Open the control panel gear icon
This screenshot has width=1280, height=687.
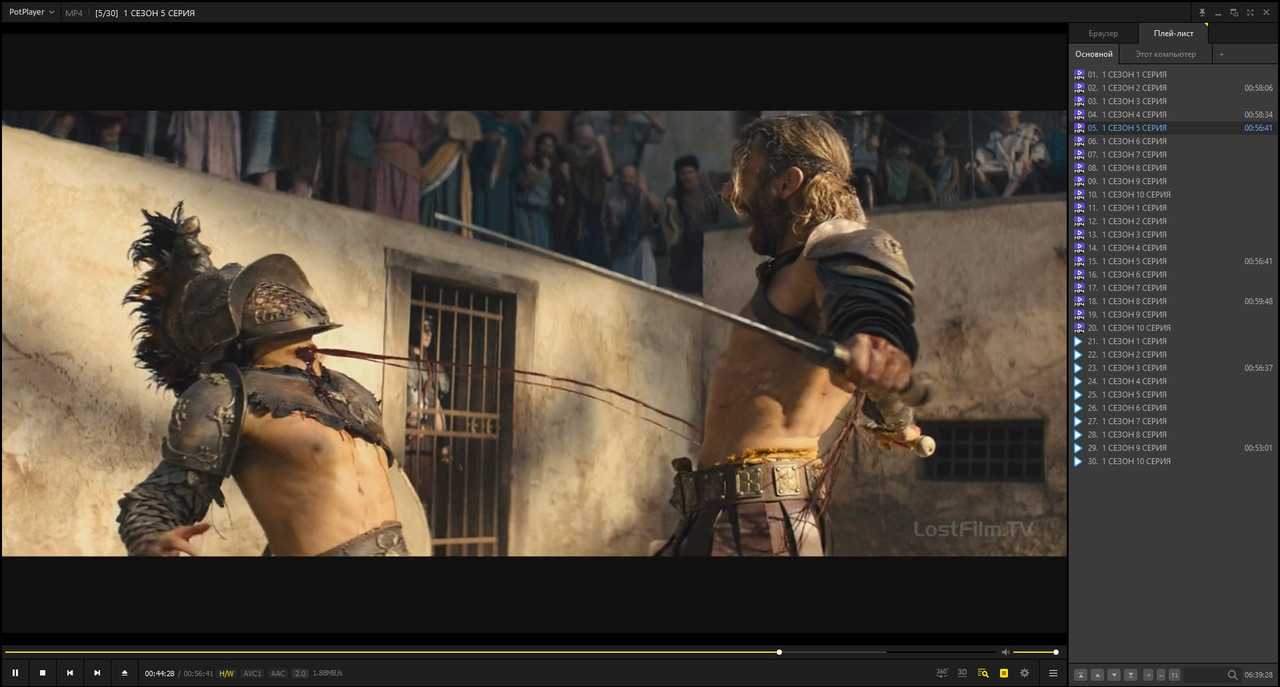pyautogui.click(x=1024, y=673)
